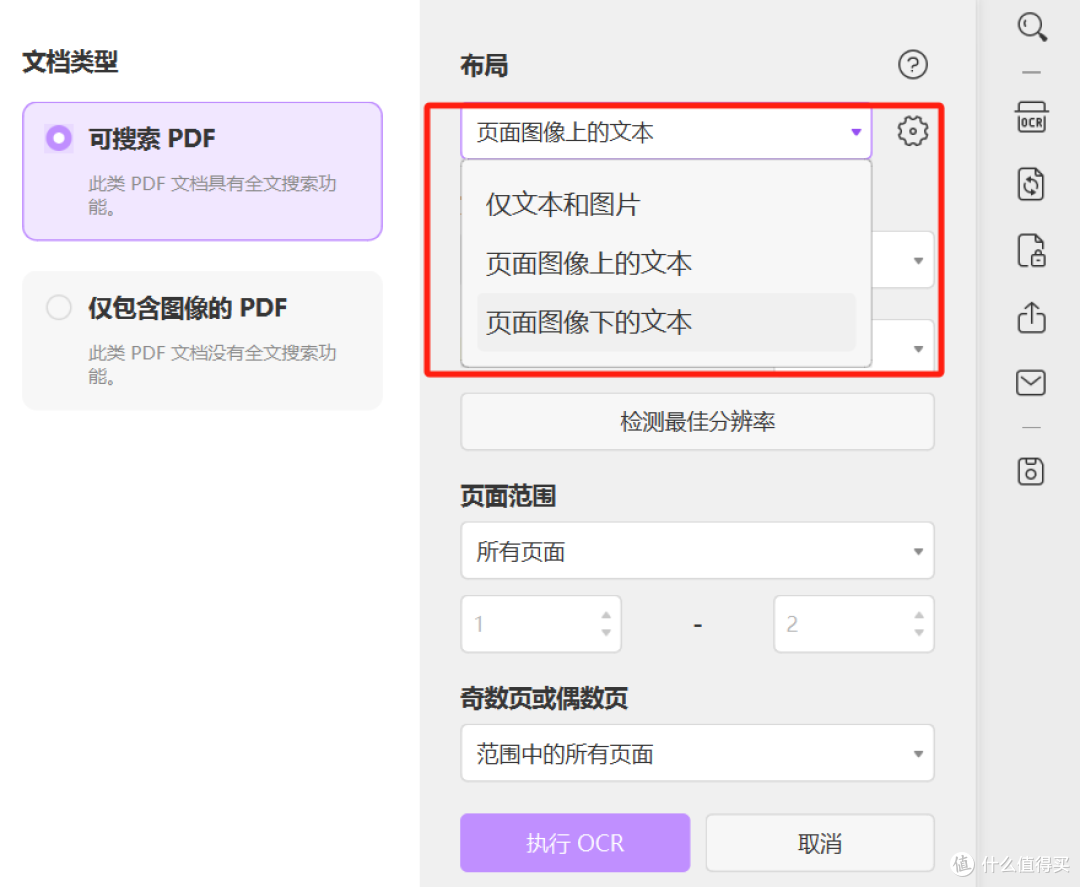
Task: Click the 检测最佳分辨率 button
Action: [697, 421]
